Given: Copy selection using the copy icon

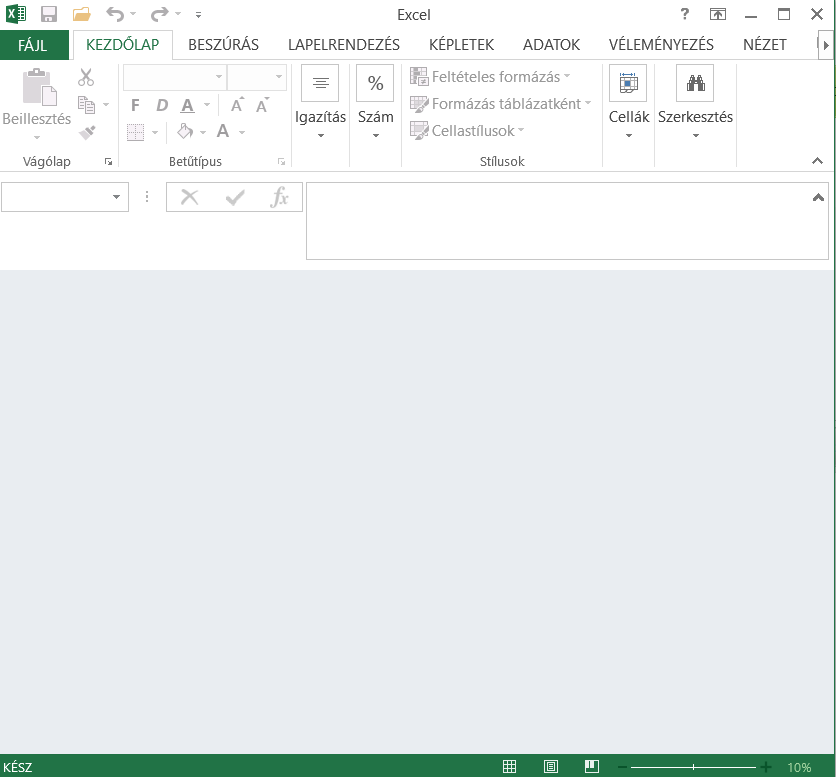Looking at the screenshot, I should tap(86, 105).
